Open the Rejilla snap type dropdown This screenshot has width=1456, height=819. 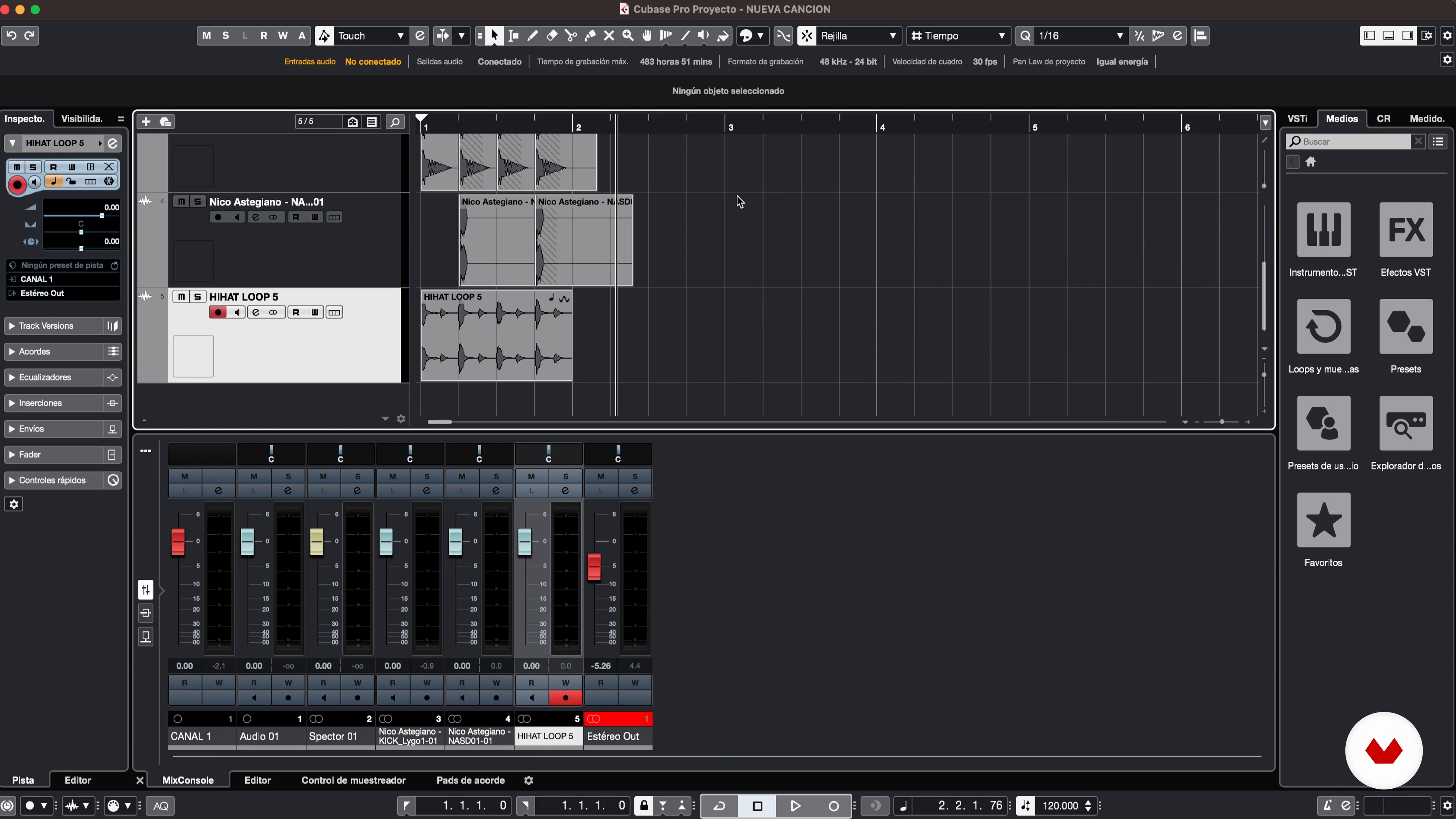point(858,36)
